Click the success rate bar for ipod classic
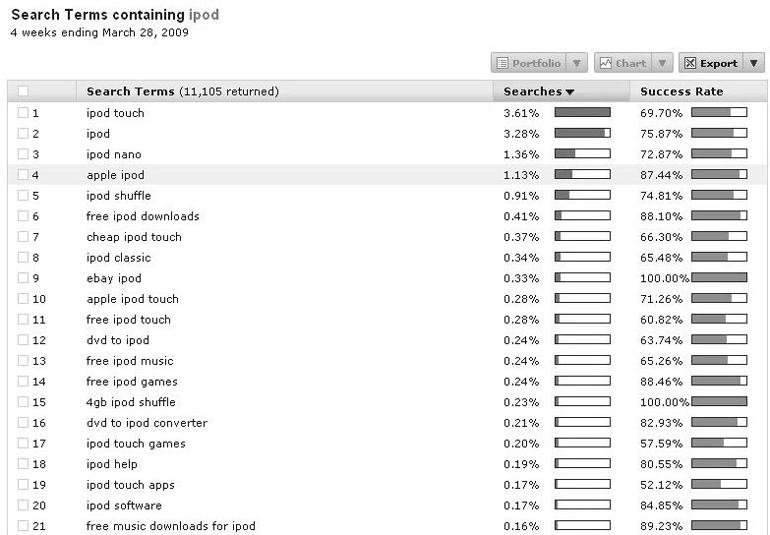The image size is (770, 535). pos(719,258)
